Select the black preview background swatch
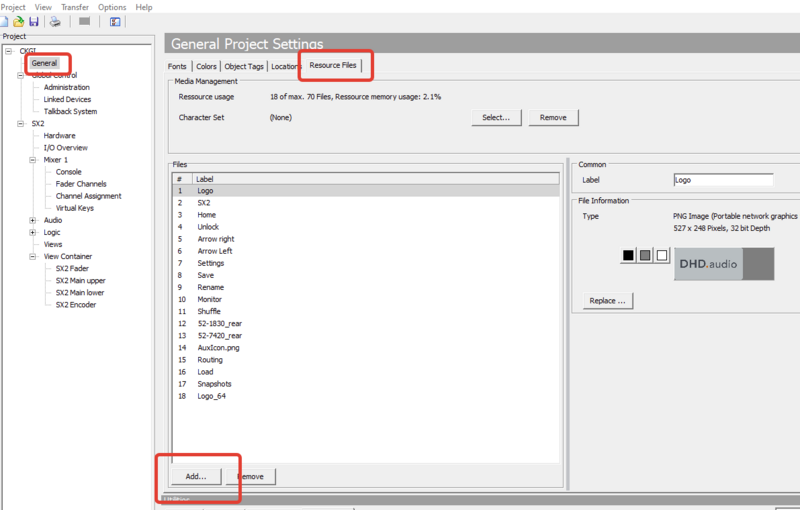Viewport: 800px width, 510px height. [628, 256]
